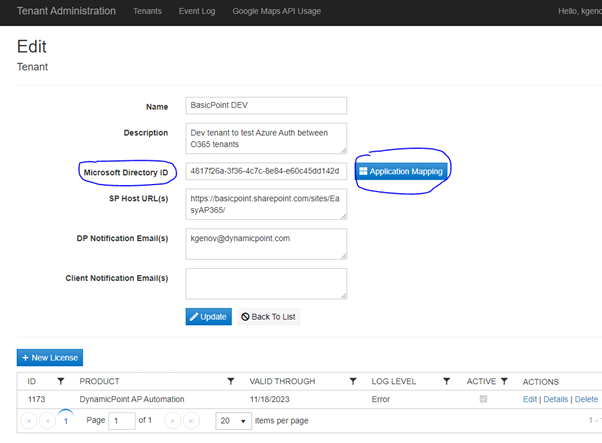Click Back To List button

pyautogui.click(x=268, y=317)
